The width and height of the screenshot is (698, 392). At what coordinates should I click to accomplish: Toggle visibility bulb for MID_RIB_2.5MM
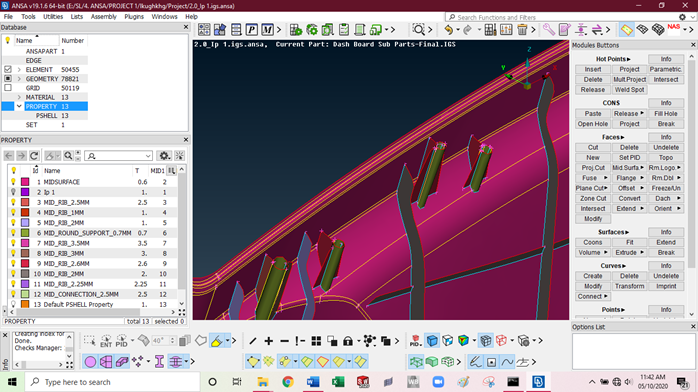pos(13,202)
